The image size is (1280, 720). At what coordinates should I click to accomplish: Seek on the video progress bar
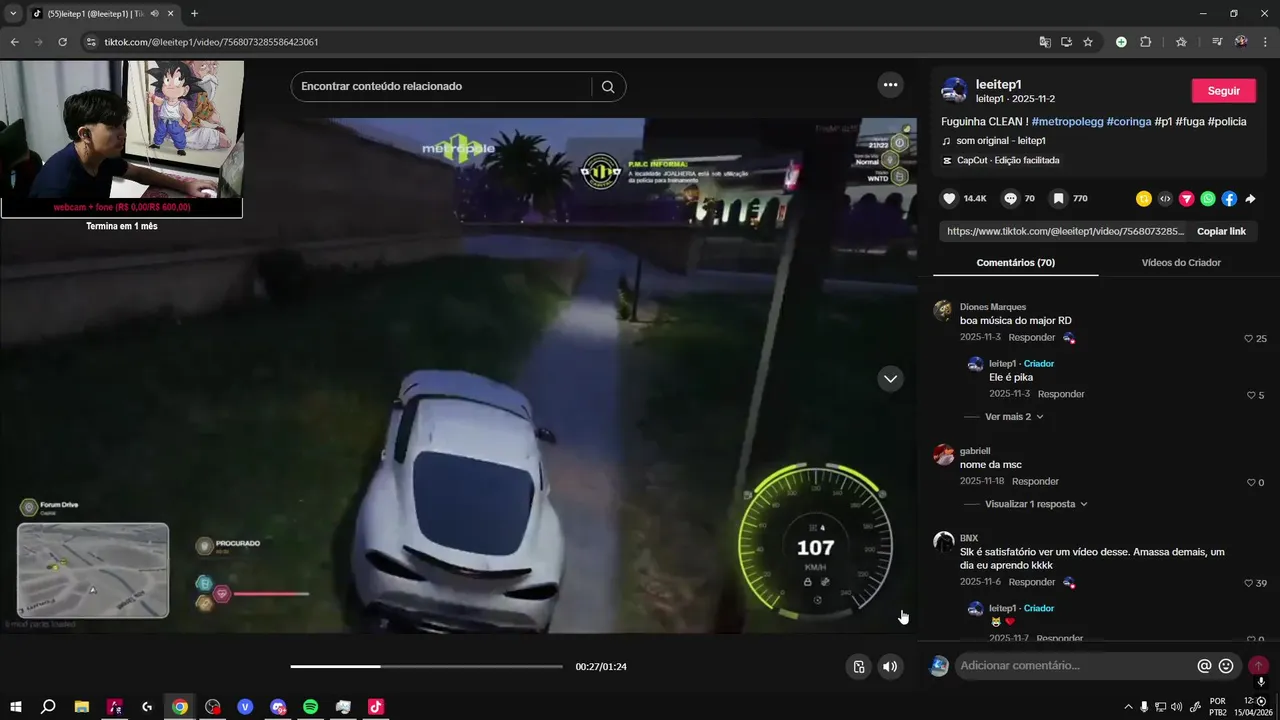[x=427, y=667]
